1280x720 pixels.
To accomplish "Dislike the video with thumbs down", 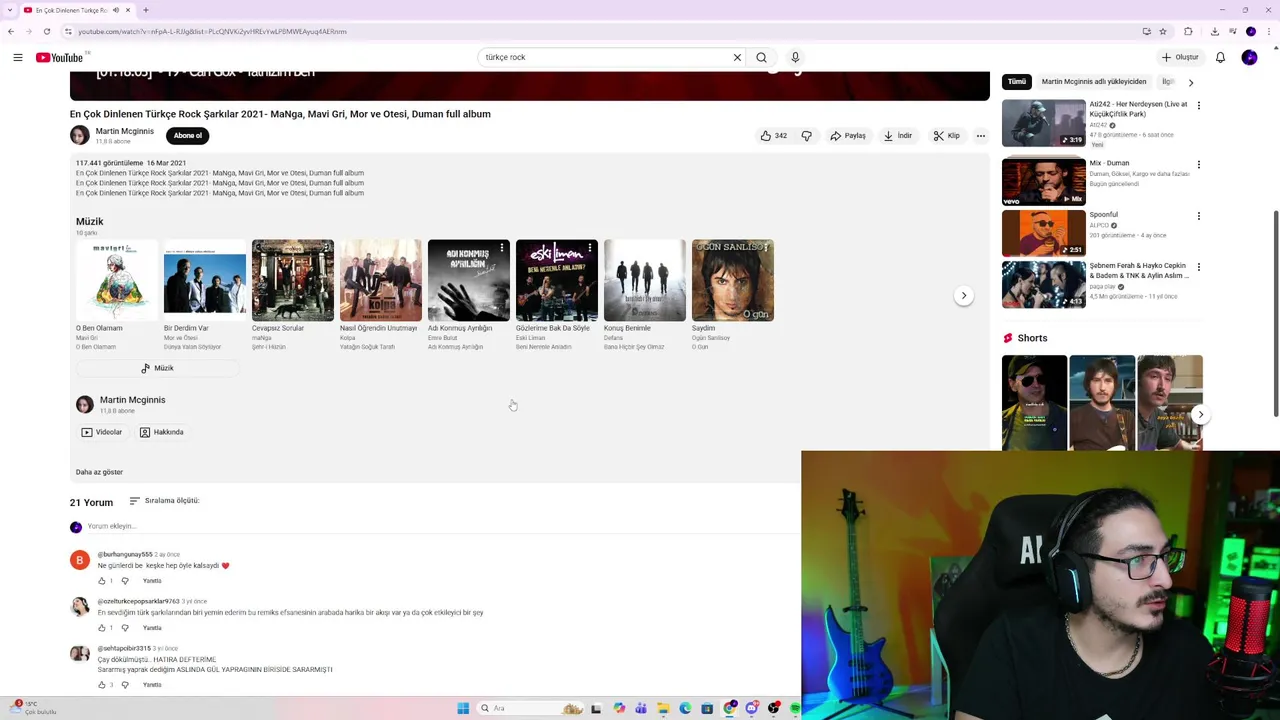I will click(806, 136).
